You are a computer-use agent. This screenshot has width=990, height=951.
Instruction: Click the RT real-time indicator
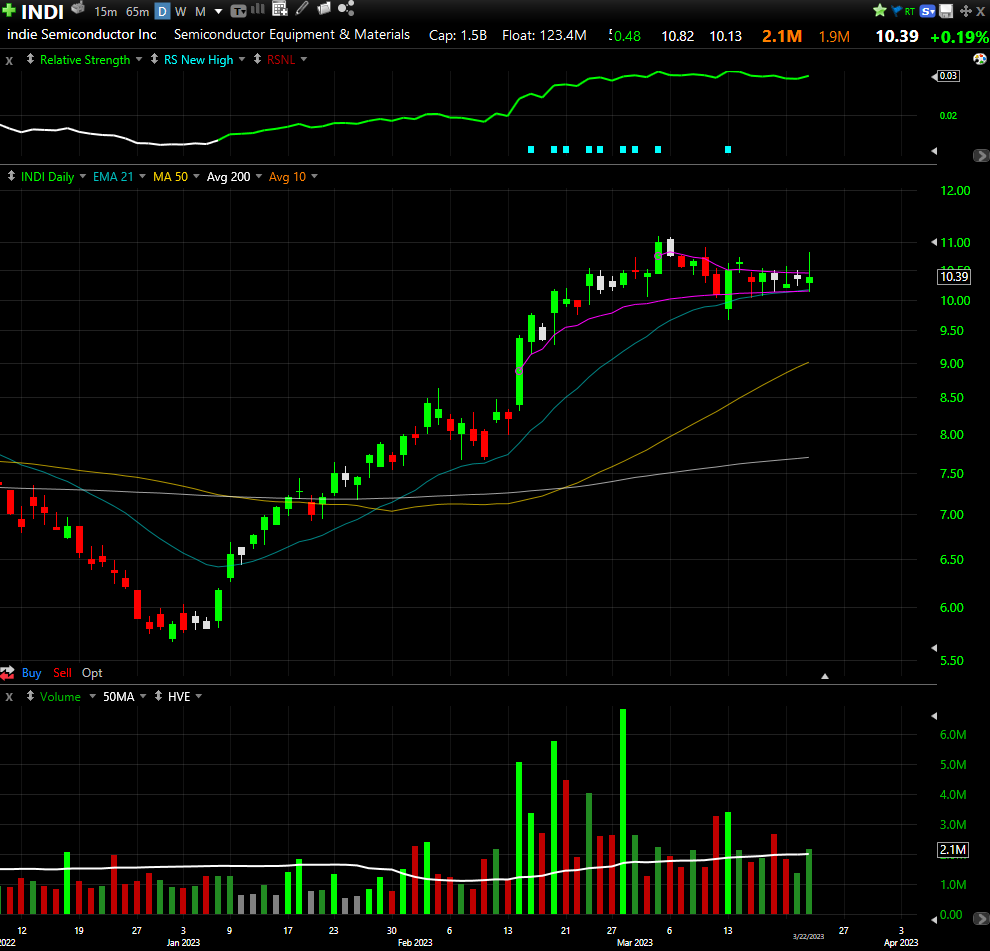[x=910, y=11]
